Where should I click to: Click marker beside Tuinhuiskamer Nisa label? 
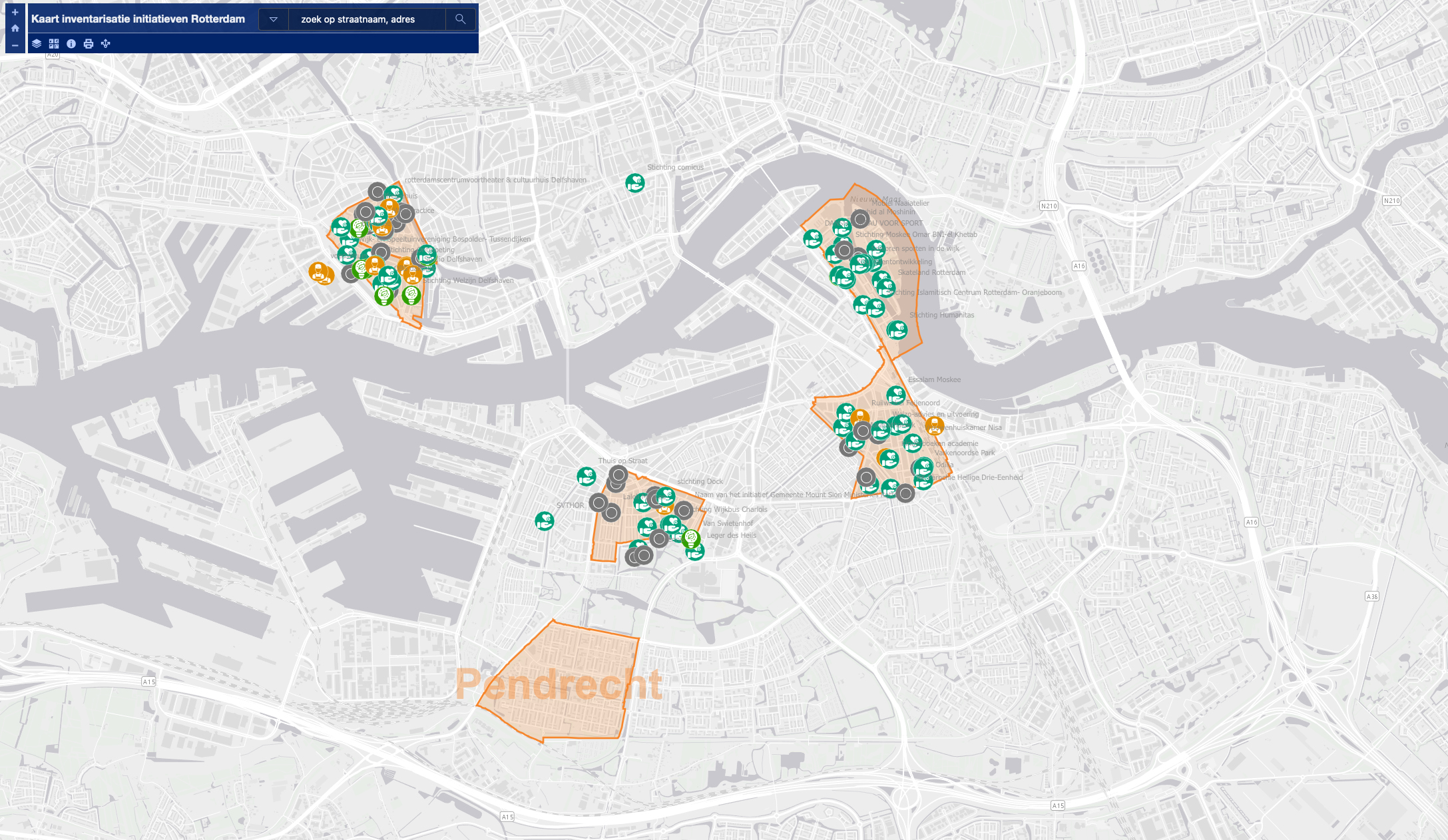935,425
